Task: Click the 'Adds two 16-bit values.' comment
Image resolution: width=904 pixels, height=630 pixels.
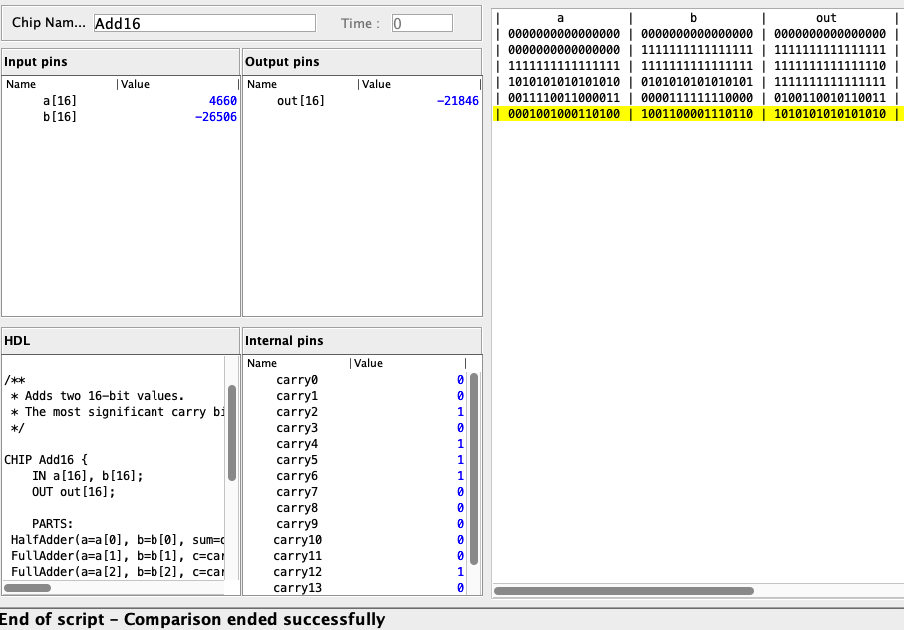Action: pos(104,396)
